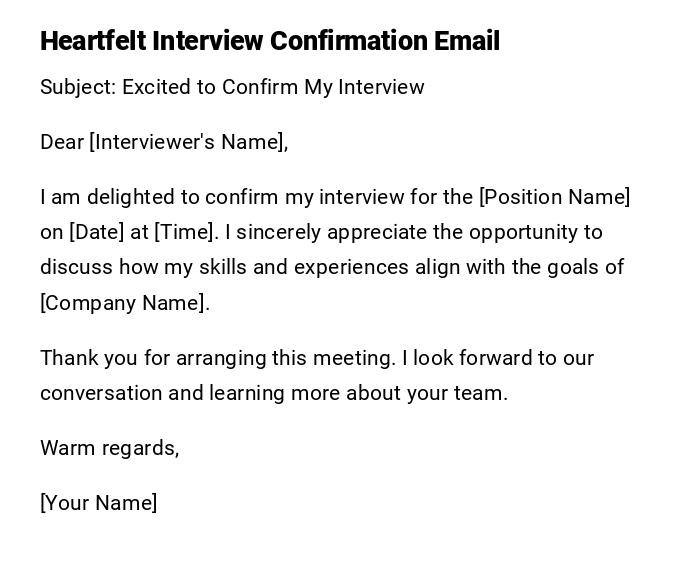Click the '[Interviewer's Name]' placeholder

pyautogui.click(x=187, y=142)
